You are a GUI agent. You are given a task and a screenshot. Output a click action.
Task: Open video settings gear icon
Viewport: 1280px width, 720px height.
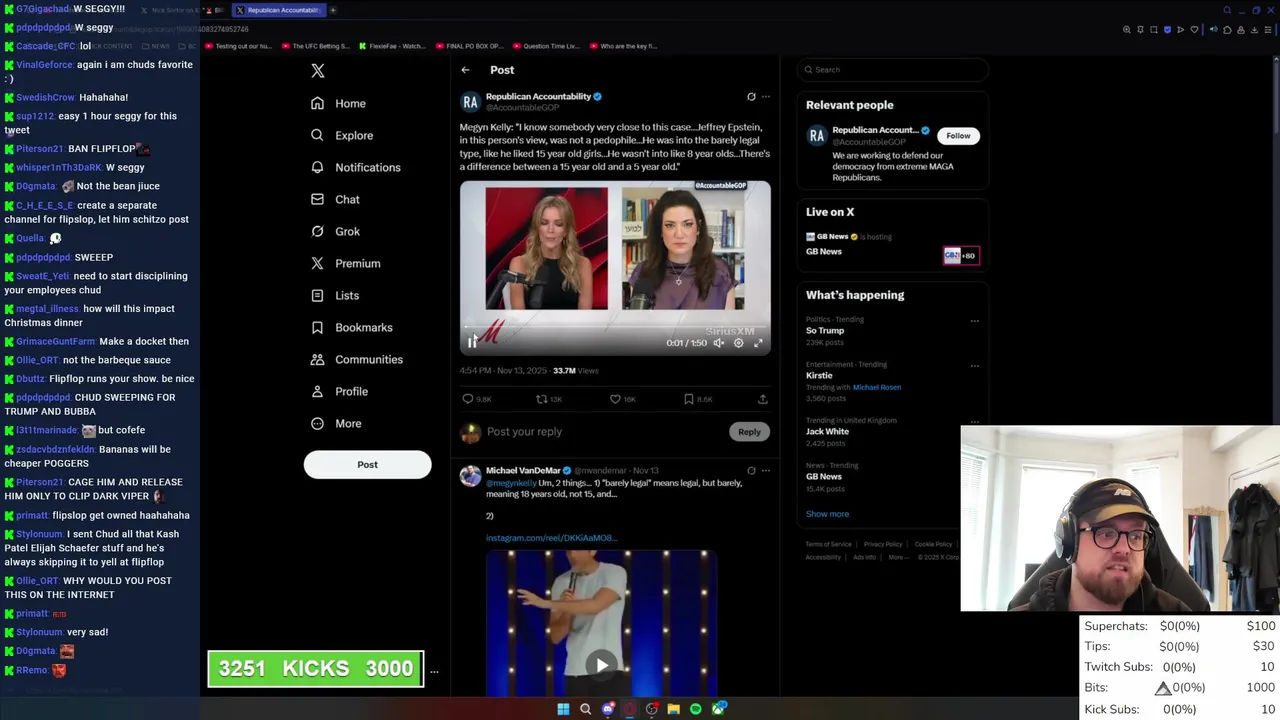(x=739, y=343)
